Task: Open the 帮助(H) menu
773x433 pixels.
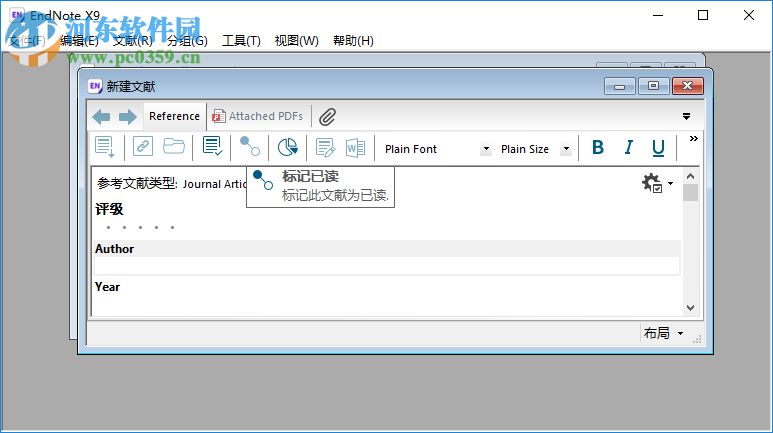Action: 353,41
